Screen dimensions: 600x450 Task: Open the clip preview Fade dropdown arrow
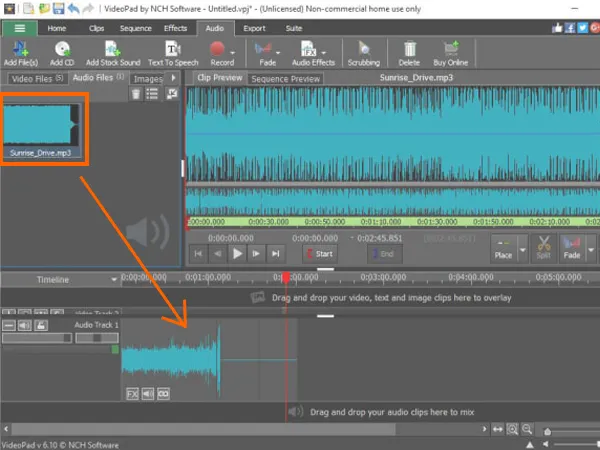[591, 249]
